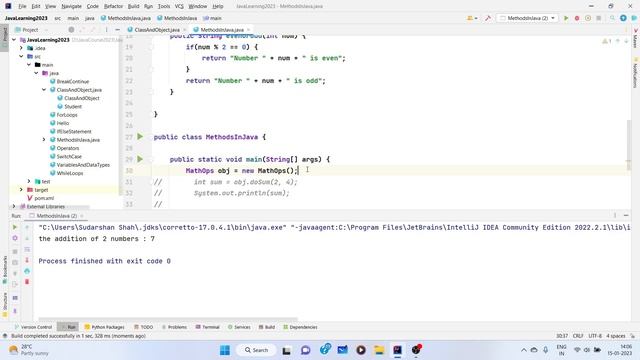Open the IDE updates icon
This screenshot has width=640, height=360.
pos(623,18)
